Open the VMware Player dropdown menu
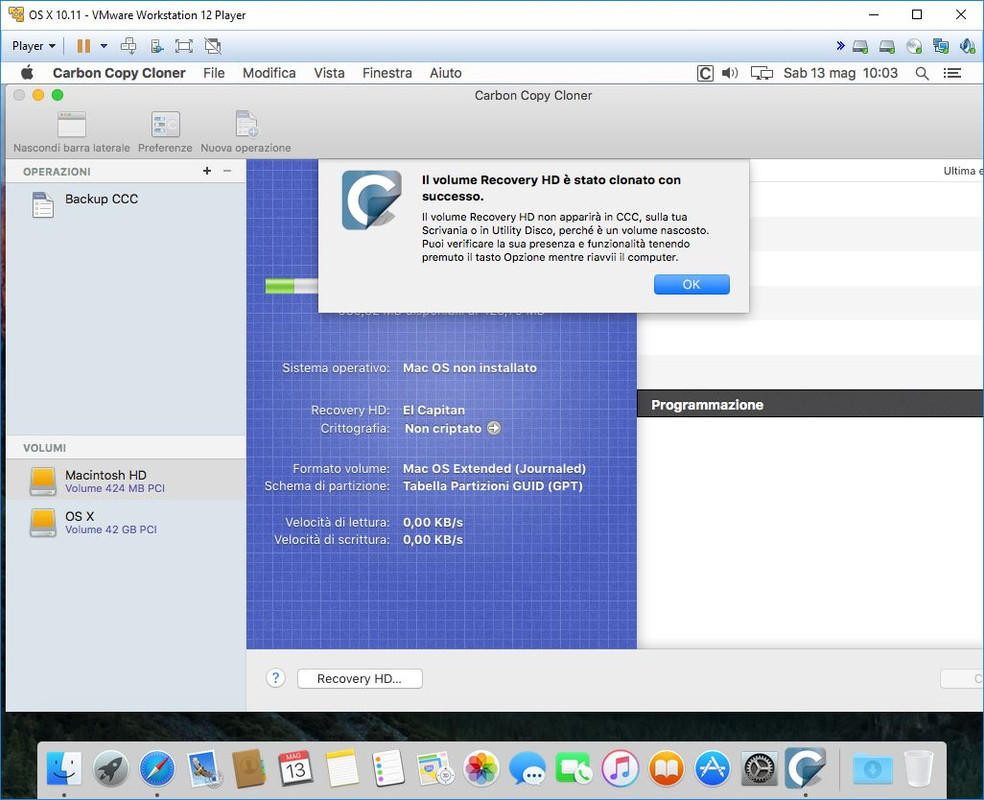The width and height of the screenshot is (984, 800). point(34,46)
